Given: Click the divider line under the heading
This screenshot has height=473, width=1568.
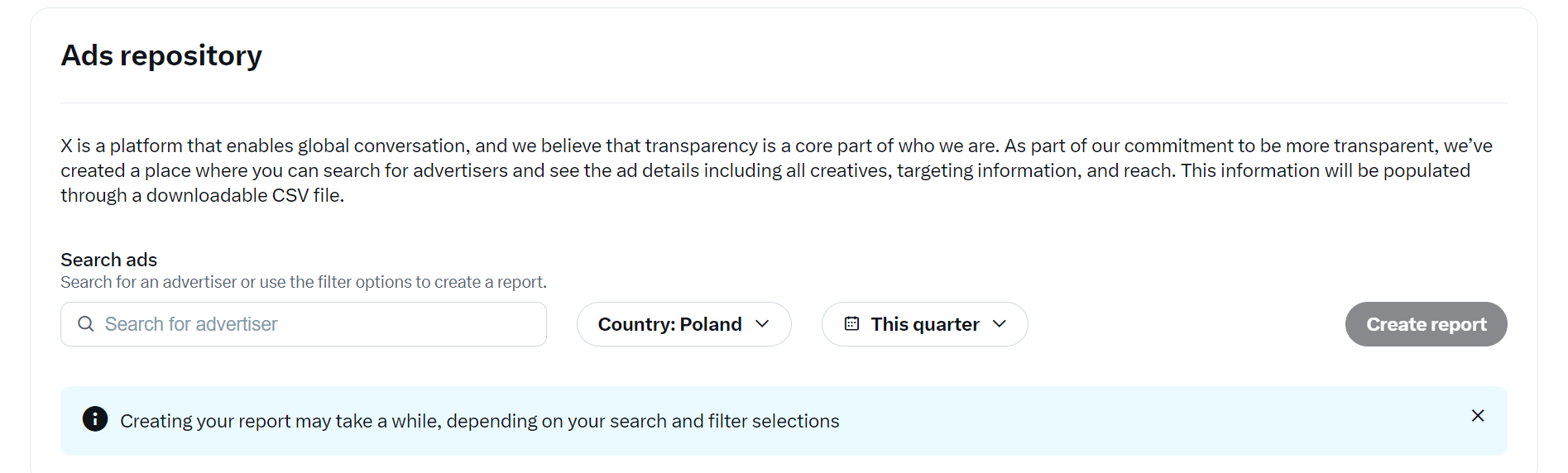Looking at the screenshot, I should point(784,103).
